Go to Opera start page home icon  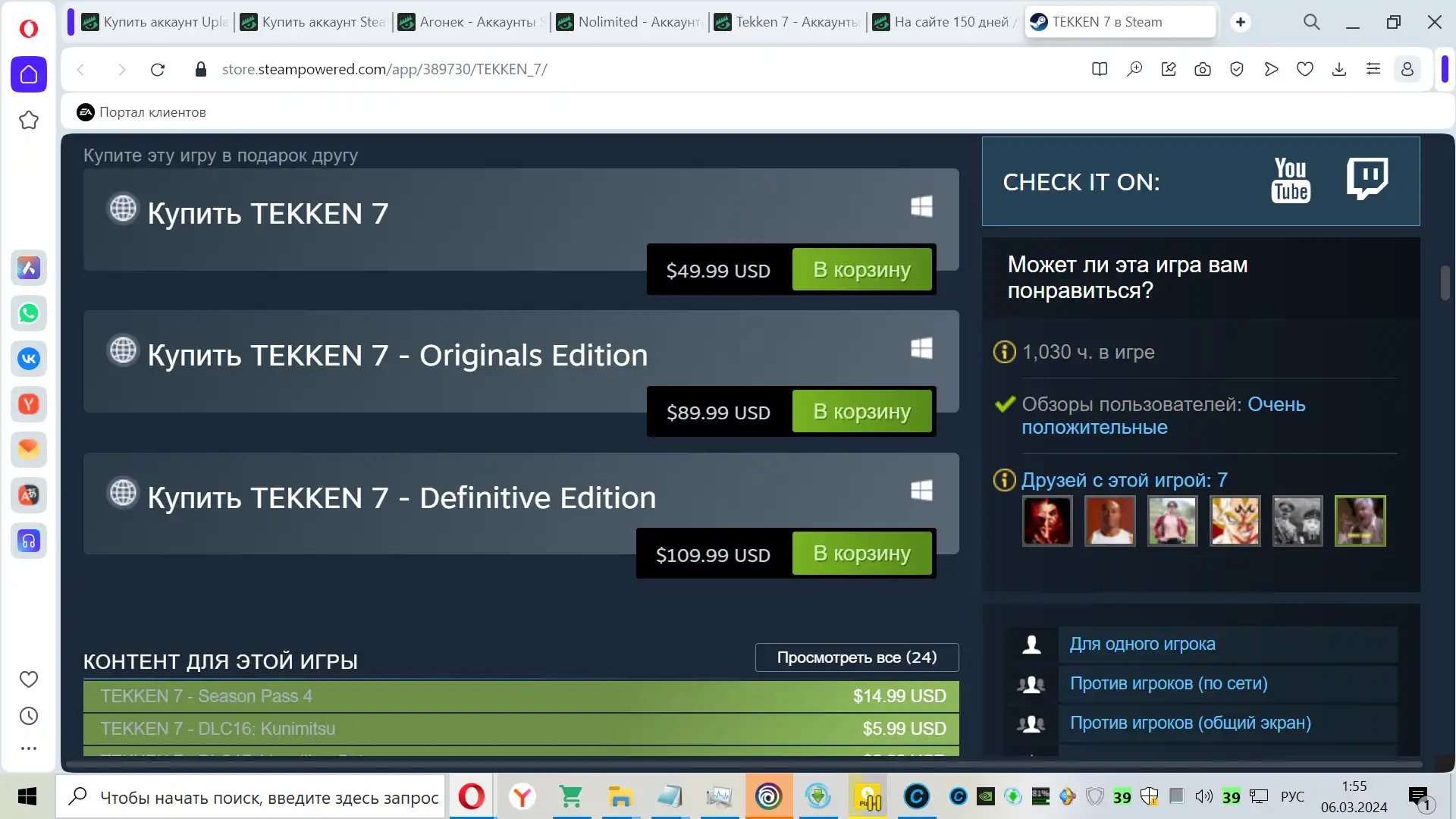29,74
